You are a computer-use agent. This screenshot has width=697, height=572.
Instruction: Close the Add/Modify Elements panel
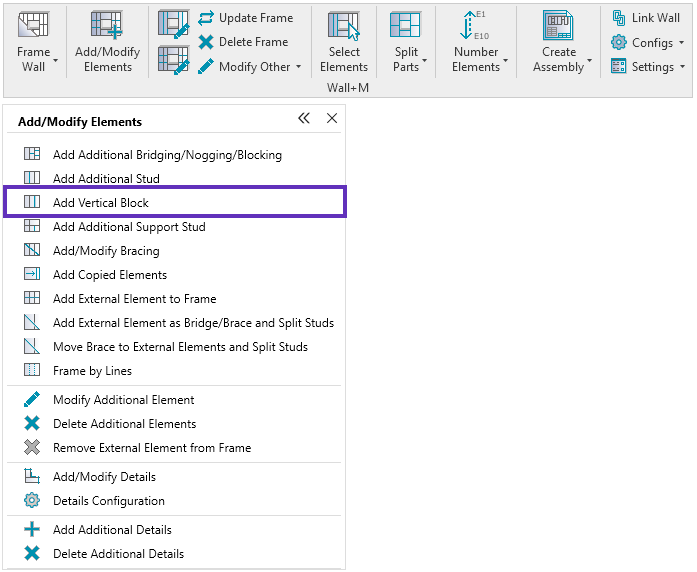332,119
